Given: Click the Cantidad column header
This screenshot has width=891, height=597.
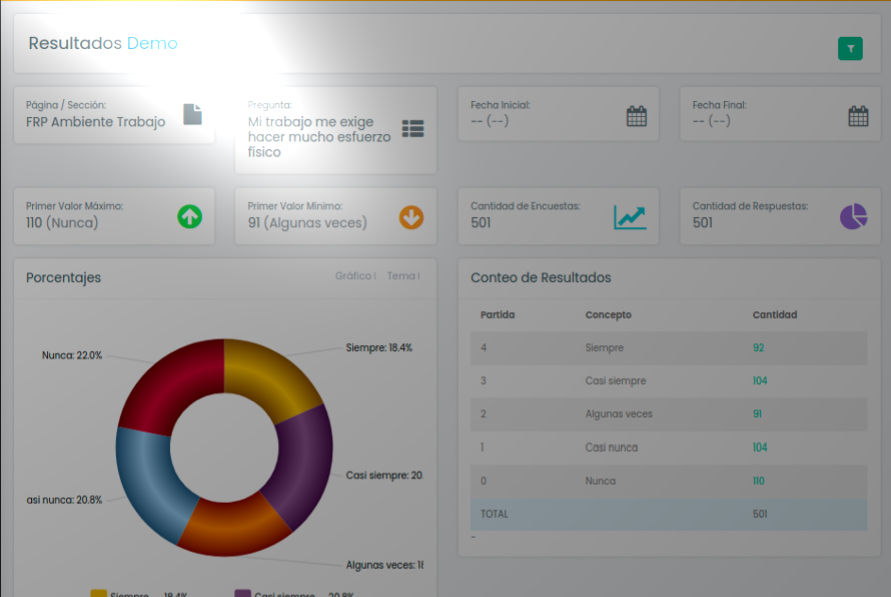Looking at the screenshot, I should pos(774,315).
